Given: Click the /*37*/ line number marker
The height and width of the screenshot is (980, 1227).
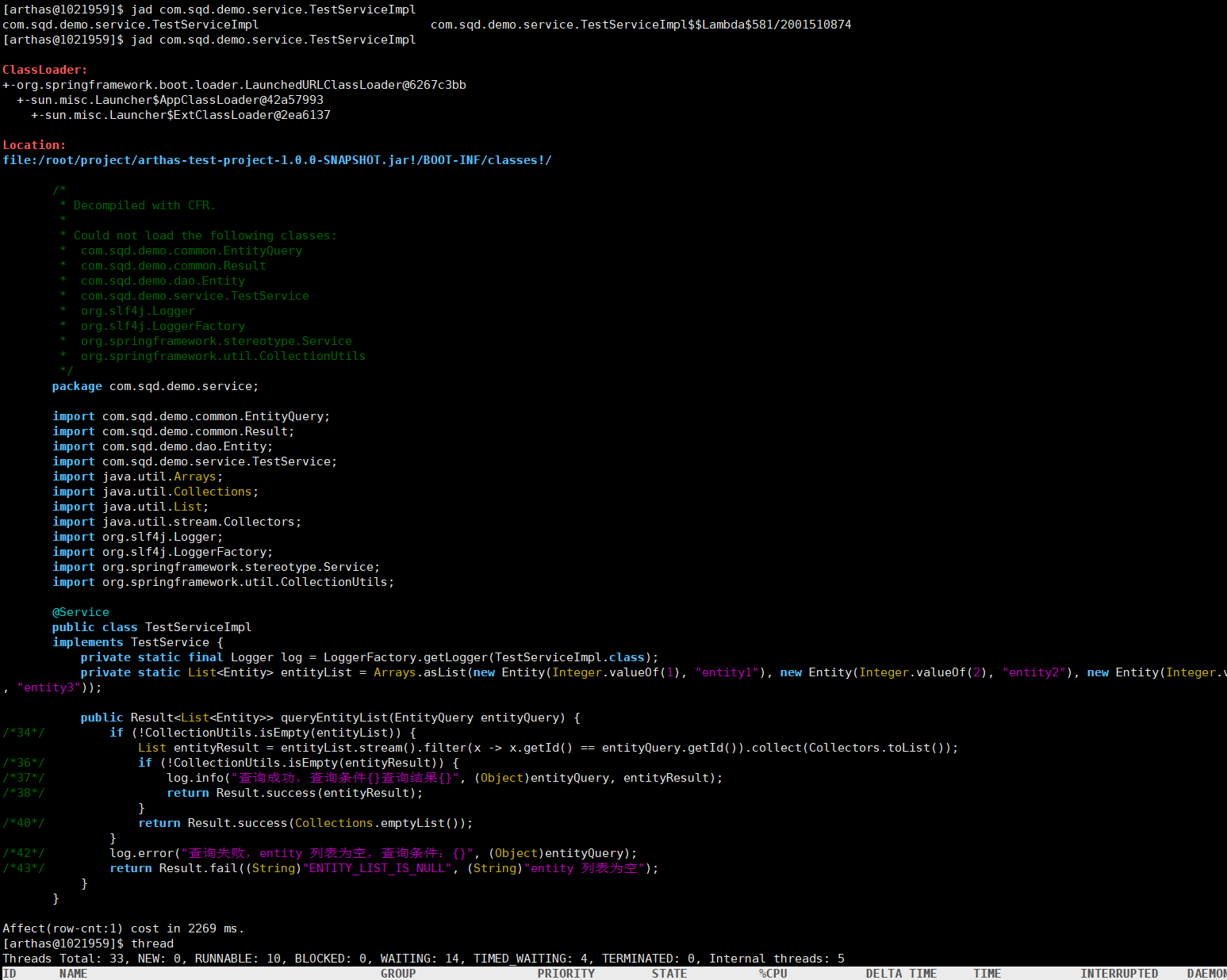Looking at the screenshot, I should pyautogui.click(x=24, y=778).
